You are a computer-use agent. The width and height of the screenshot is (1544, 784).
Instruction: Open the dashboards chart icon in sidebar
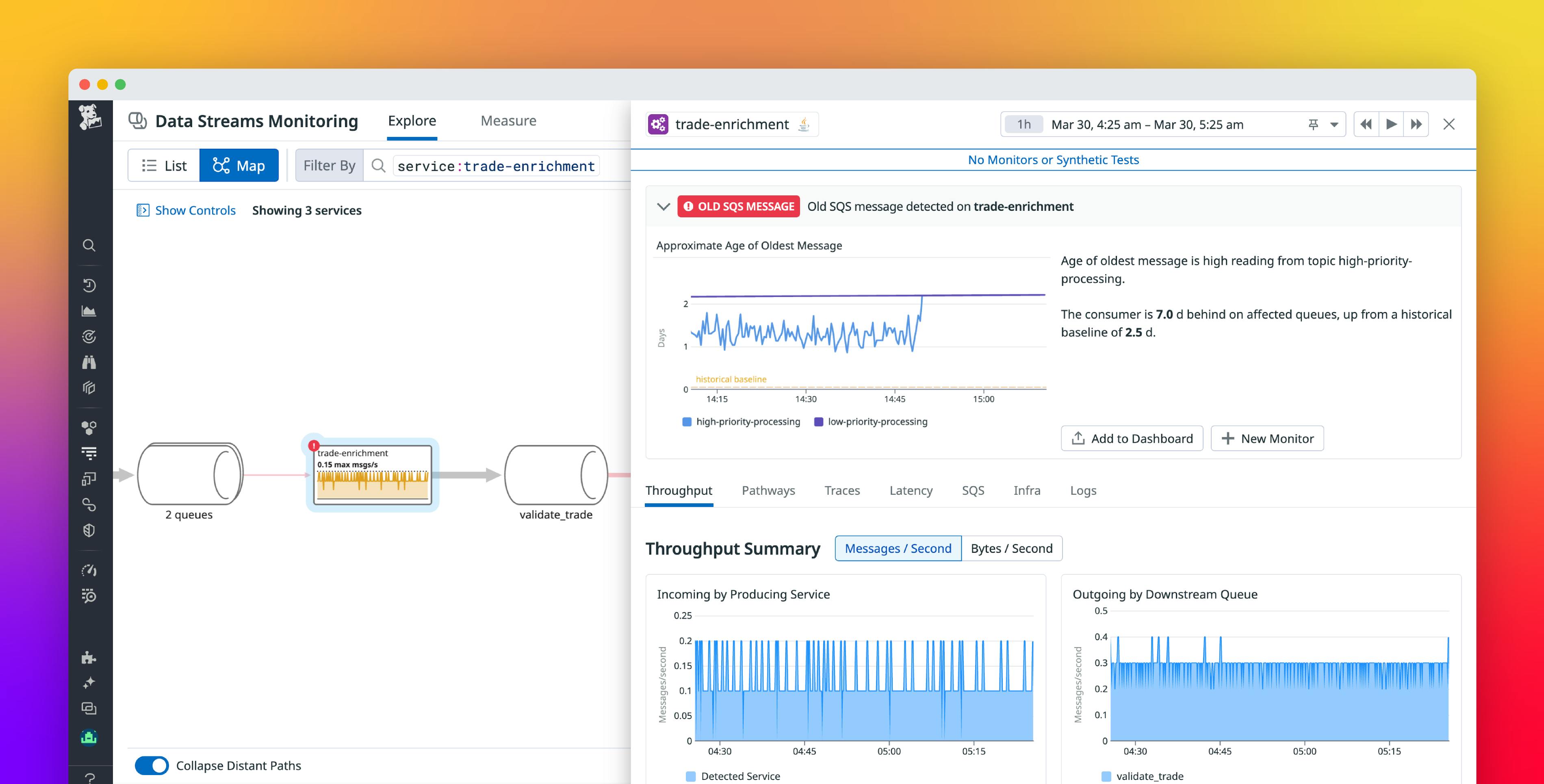tap(89, 310)
